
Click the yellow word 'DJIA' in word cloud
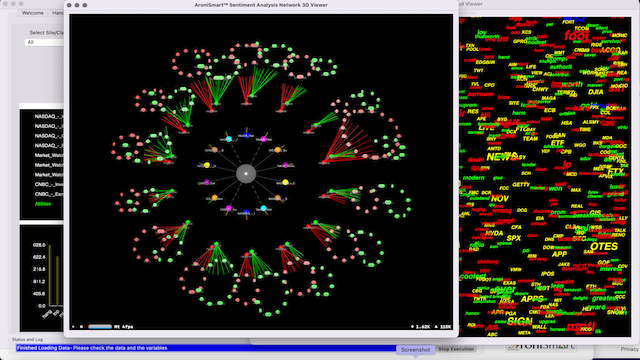click(x=596, y=92)
